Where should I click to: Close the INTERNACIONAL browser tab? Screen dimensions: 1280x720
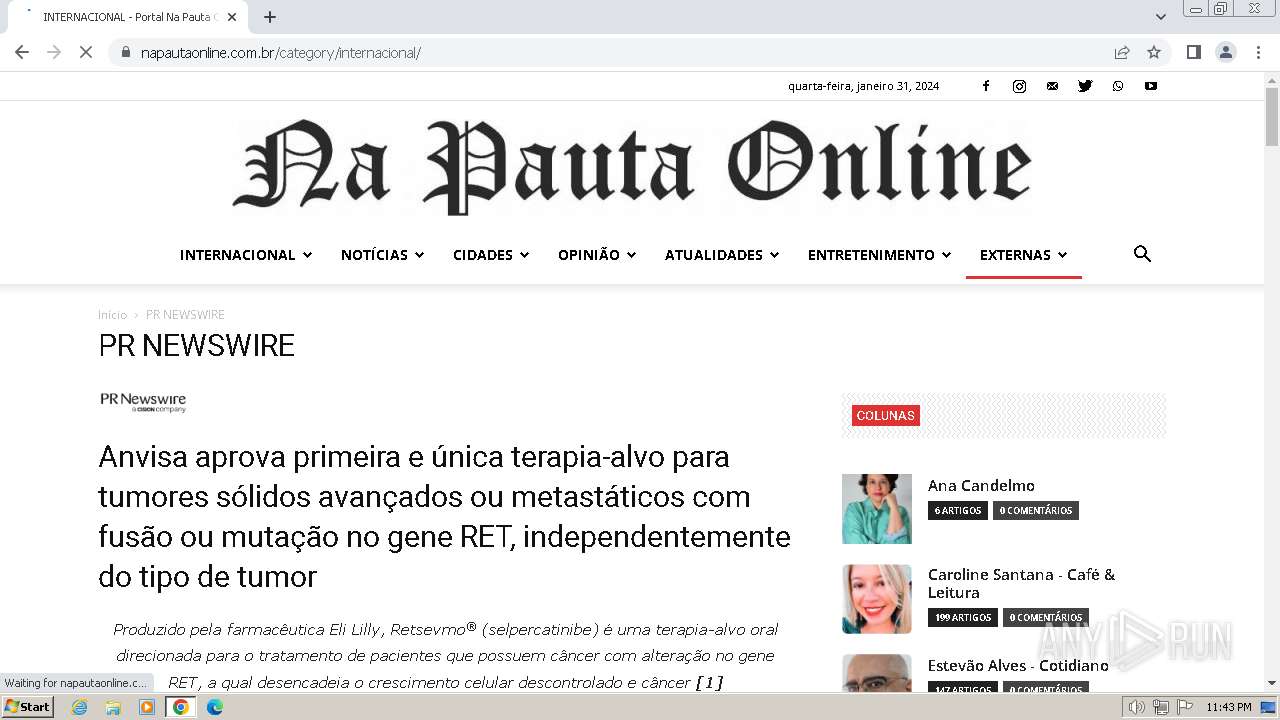[x=233, y=17]
